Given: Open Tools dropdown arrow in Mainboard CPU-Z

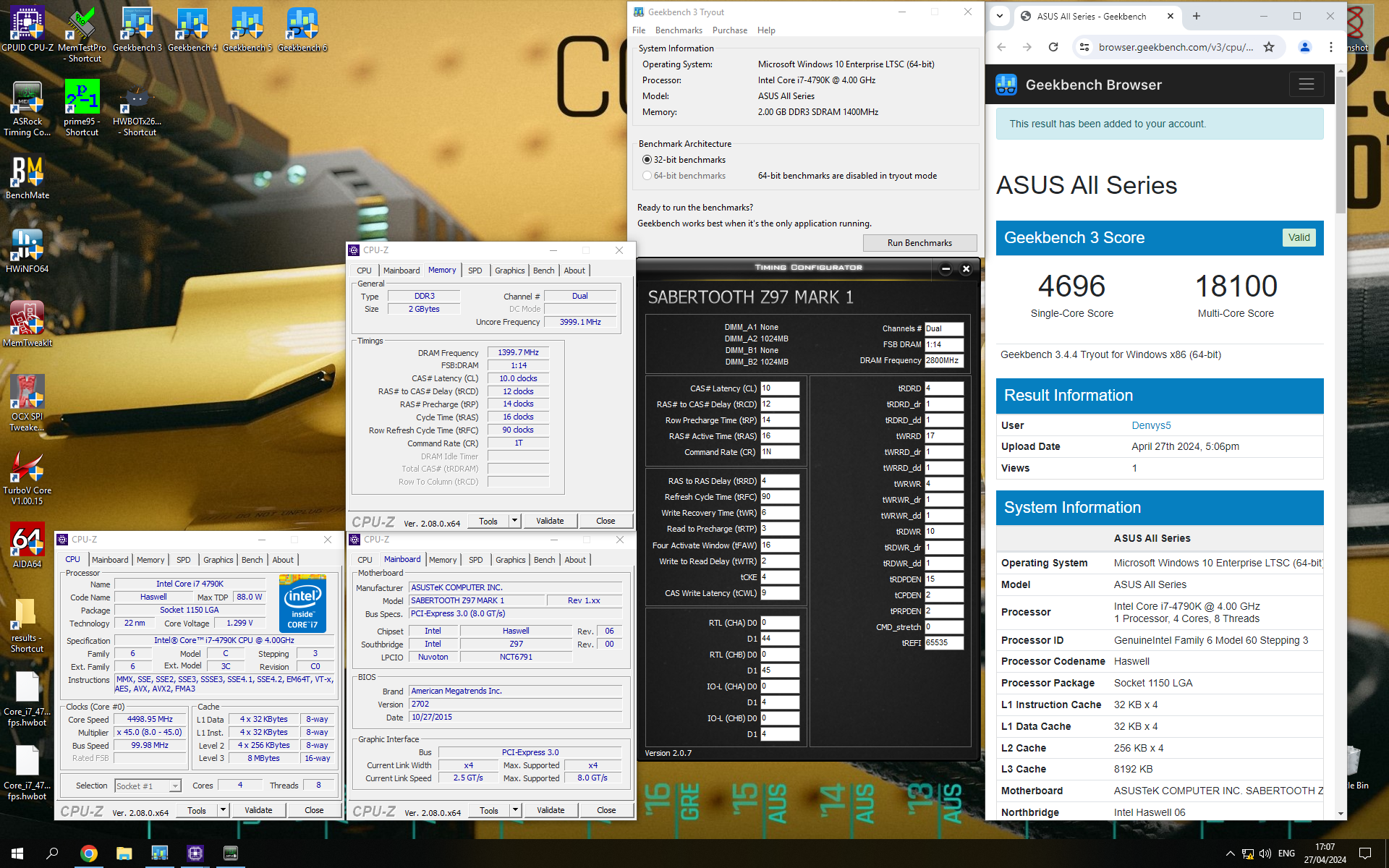Looking at the screenshot, I should click(515, 810).
